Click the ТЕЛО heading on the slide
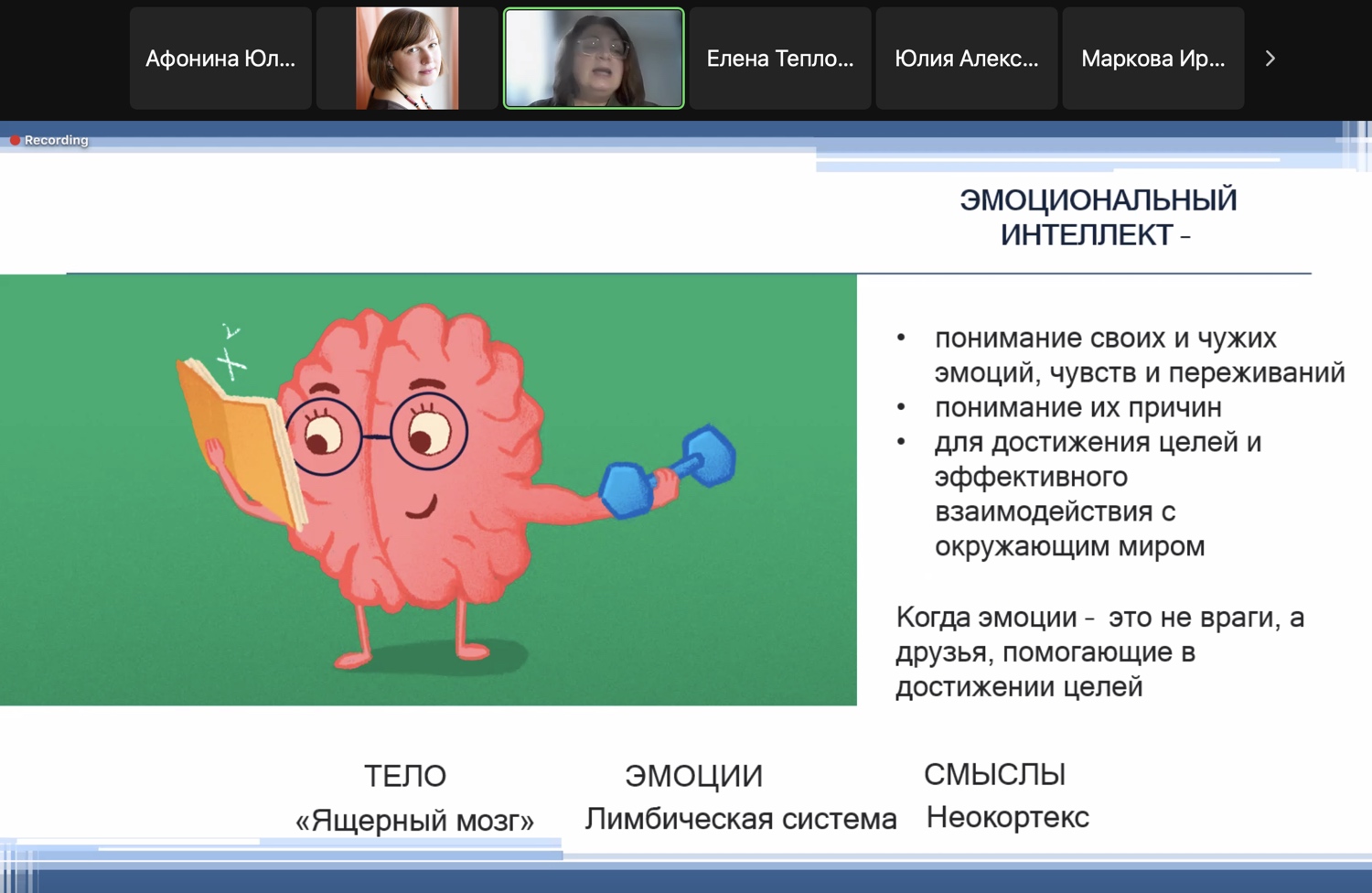 pos(405,776)
